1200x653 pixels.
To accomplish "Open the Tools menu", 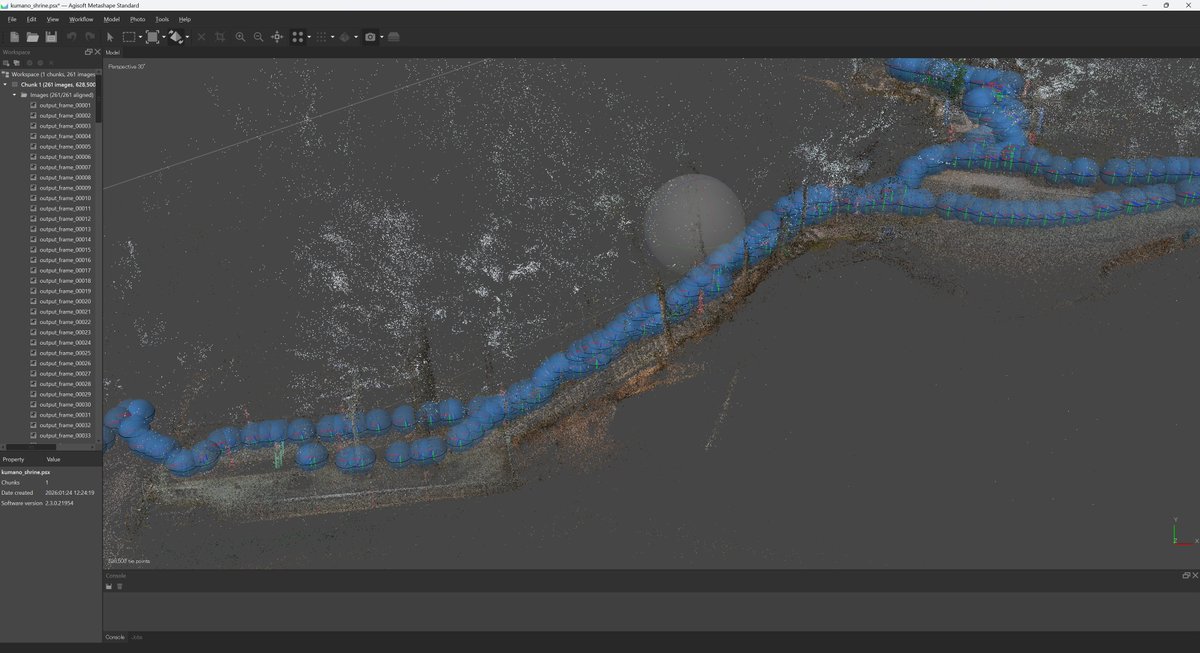I will 162,19.
